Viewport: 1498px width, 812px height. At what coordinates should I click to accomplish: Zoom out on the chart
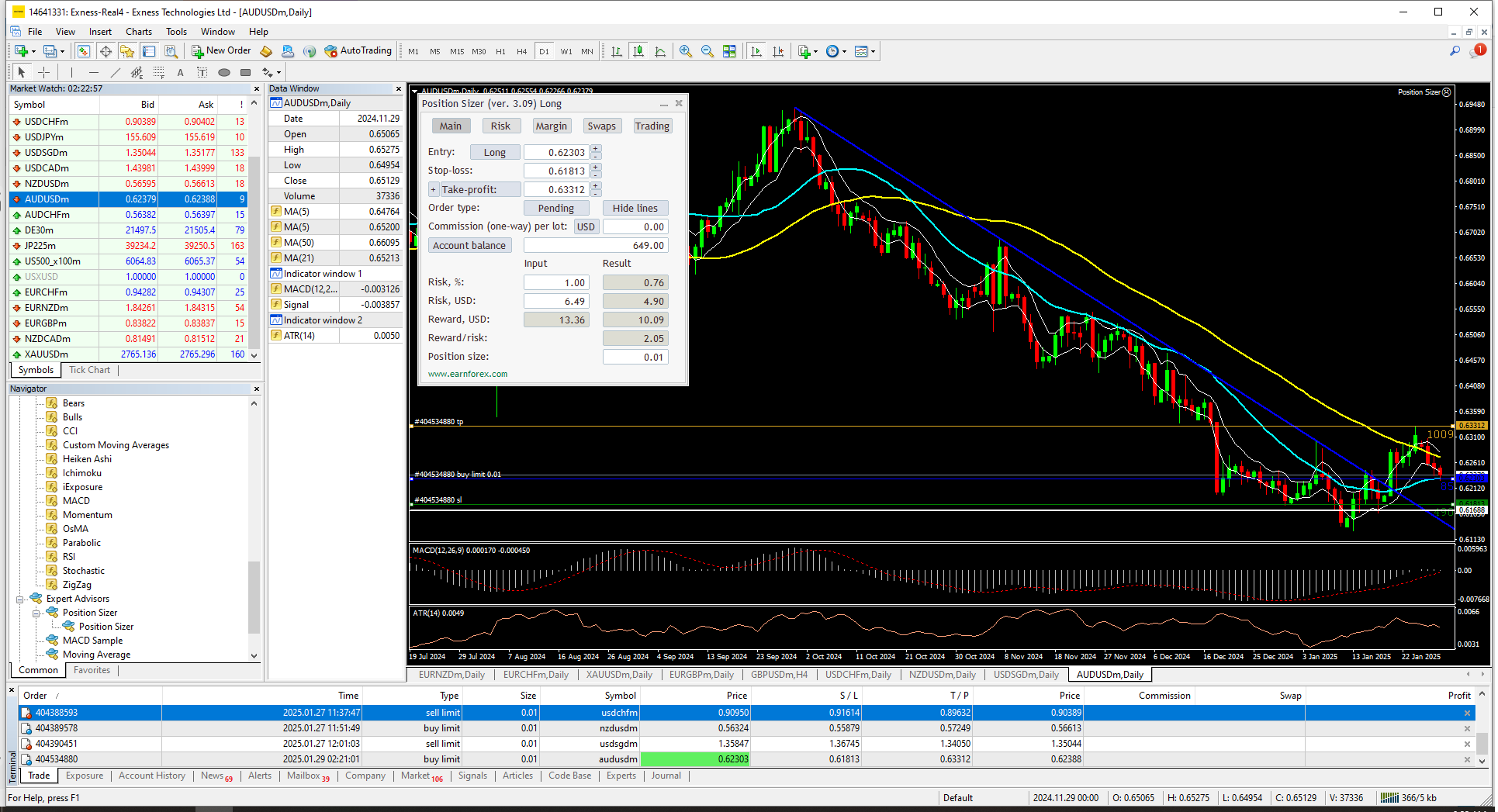coord(707,51)
